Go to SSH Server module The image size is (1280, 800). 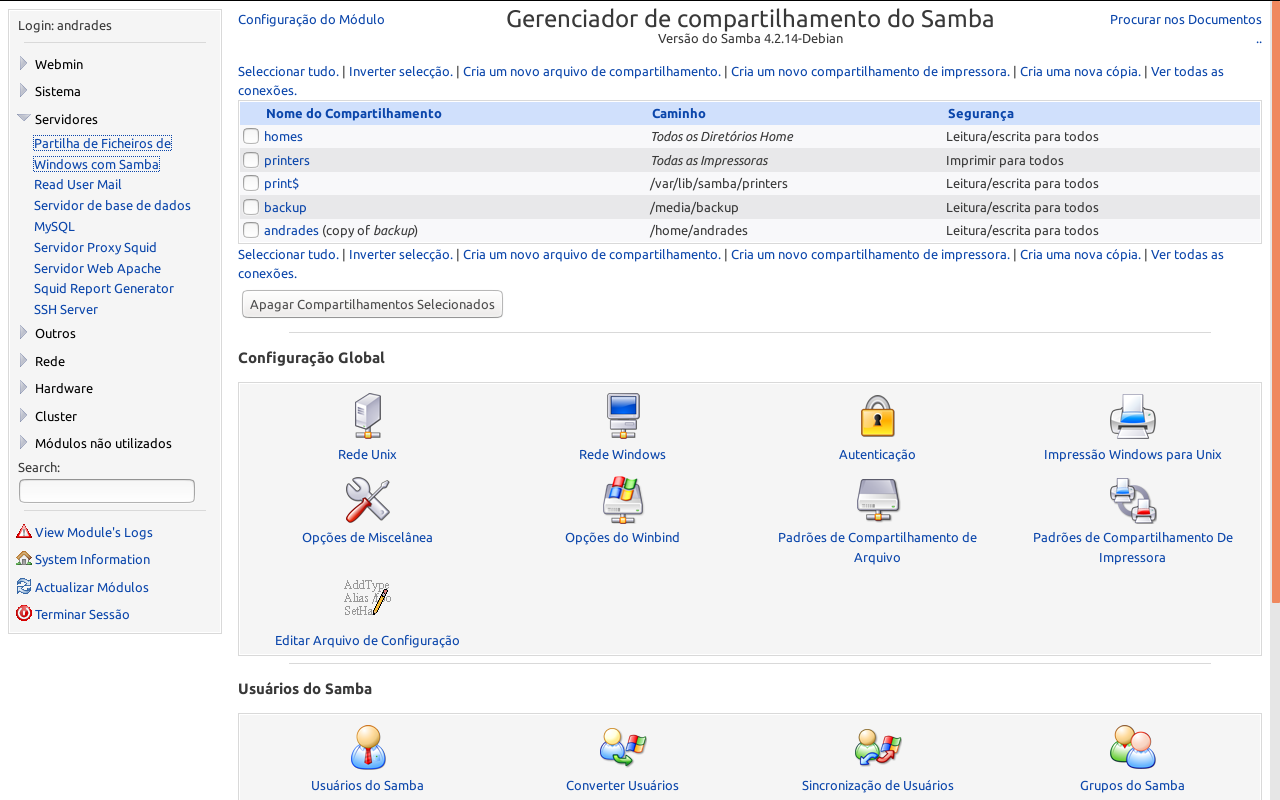[x=66, y=309]
